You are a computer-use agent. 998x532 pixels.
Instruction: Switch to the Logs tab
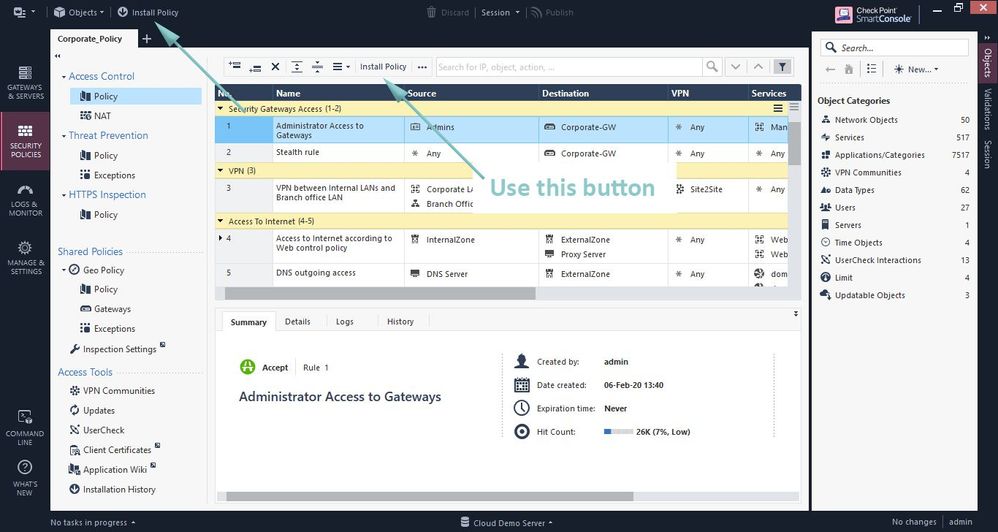(x=344, y=322)
